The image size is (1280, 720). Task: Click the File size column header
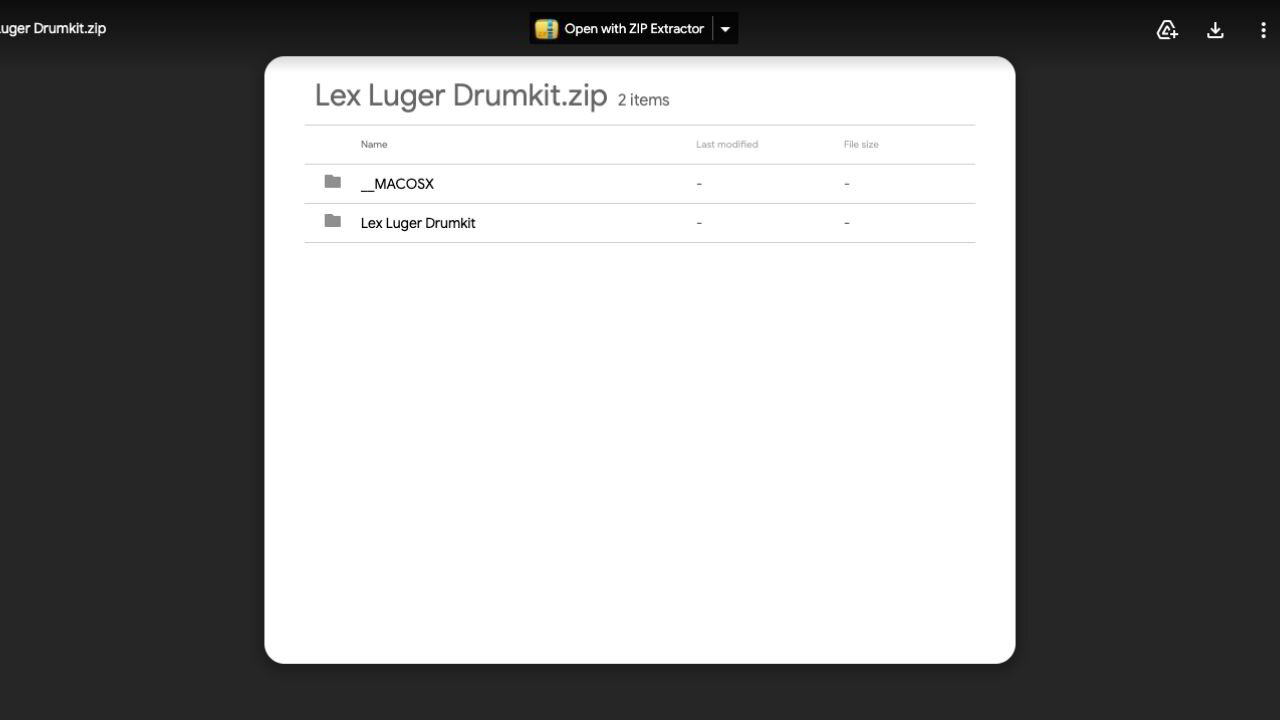click(x=861, y=144)
